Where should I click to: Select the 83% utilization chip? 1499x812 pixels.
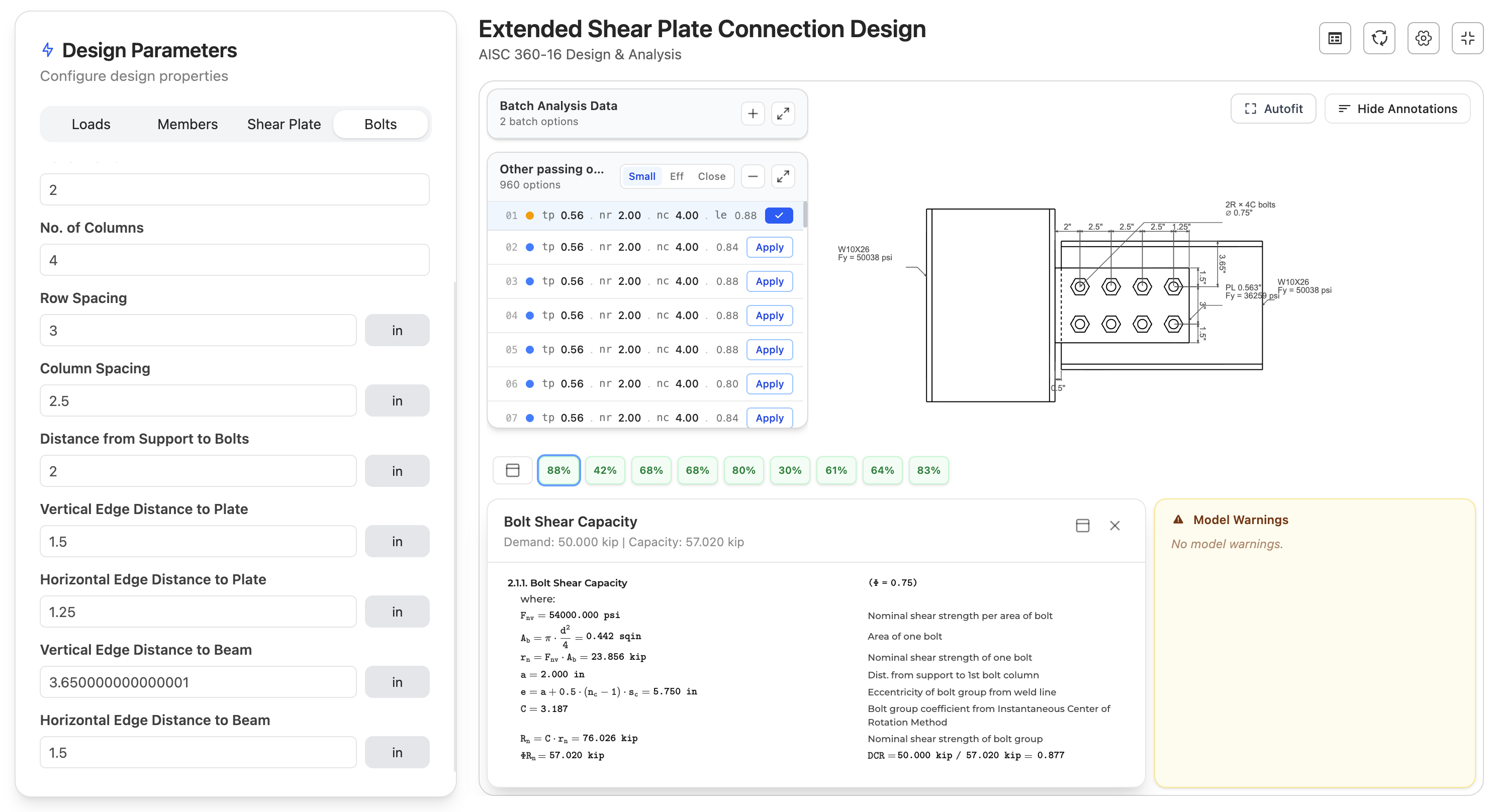click(x=928, y=470)
